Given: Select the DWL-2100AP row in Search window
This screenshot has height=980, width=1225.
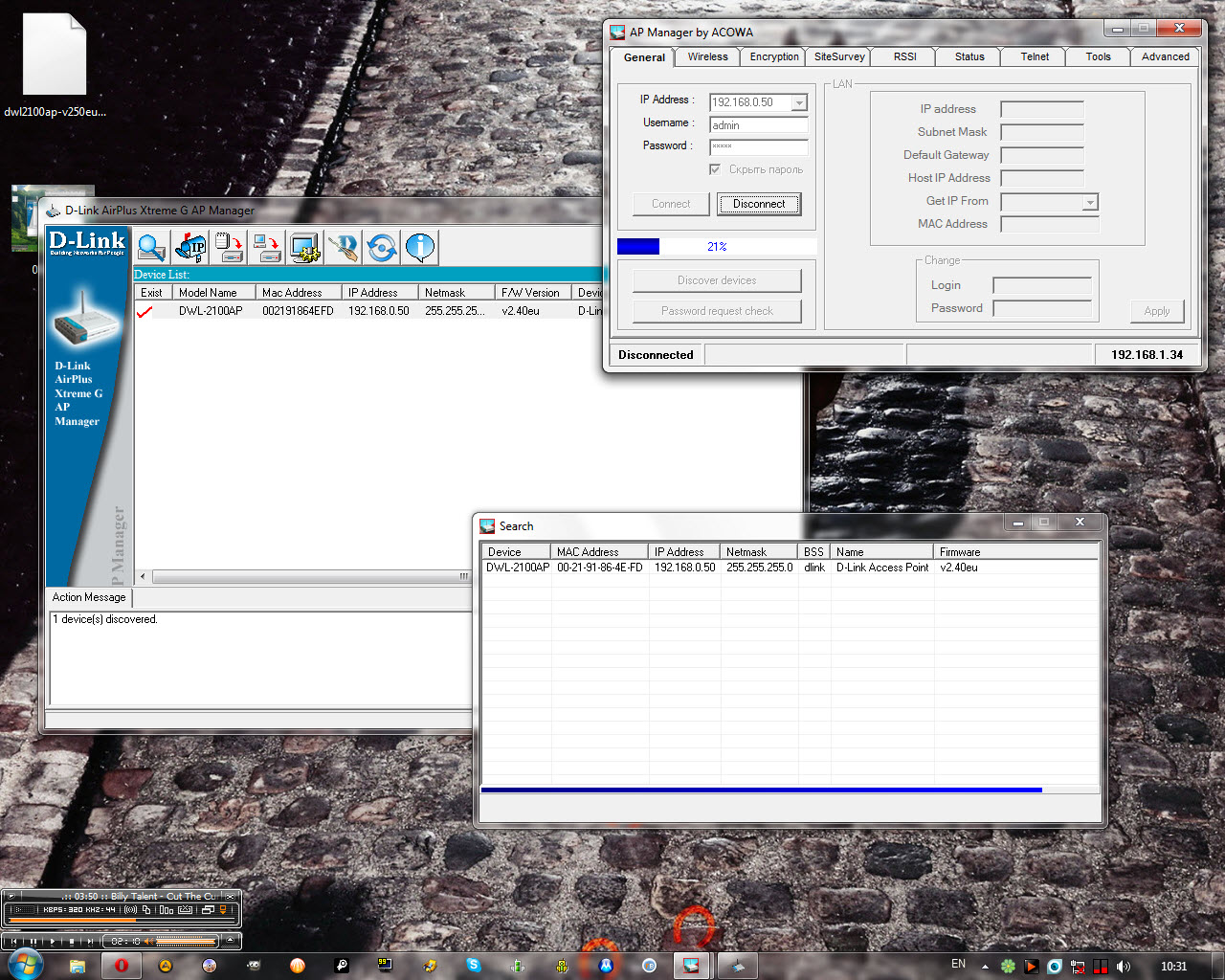Looking at the screenshot, I should pos(790,568).
